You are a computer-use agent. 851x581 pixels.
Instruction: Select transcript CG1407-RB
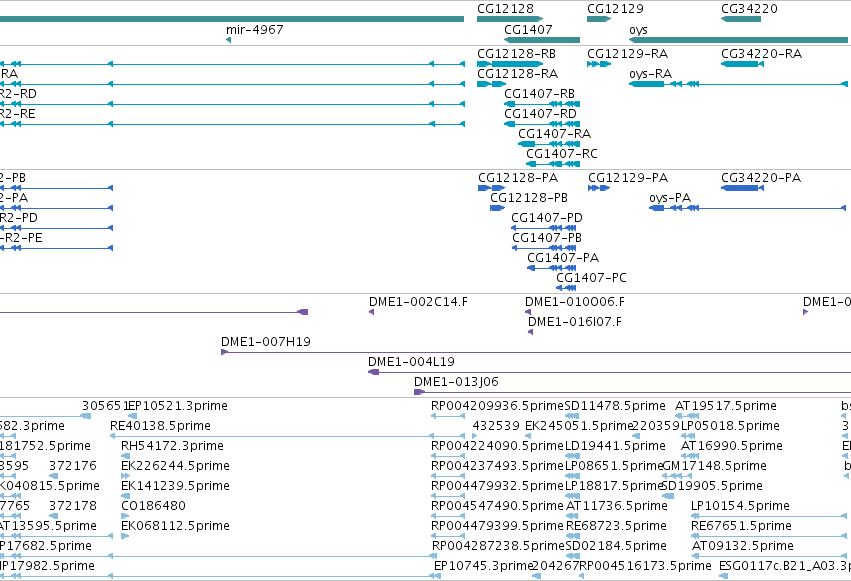point(542,104)
